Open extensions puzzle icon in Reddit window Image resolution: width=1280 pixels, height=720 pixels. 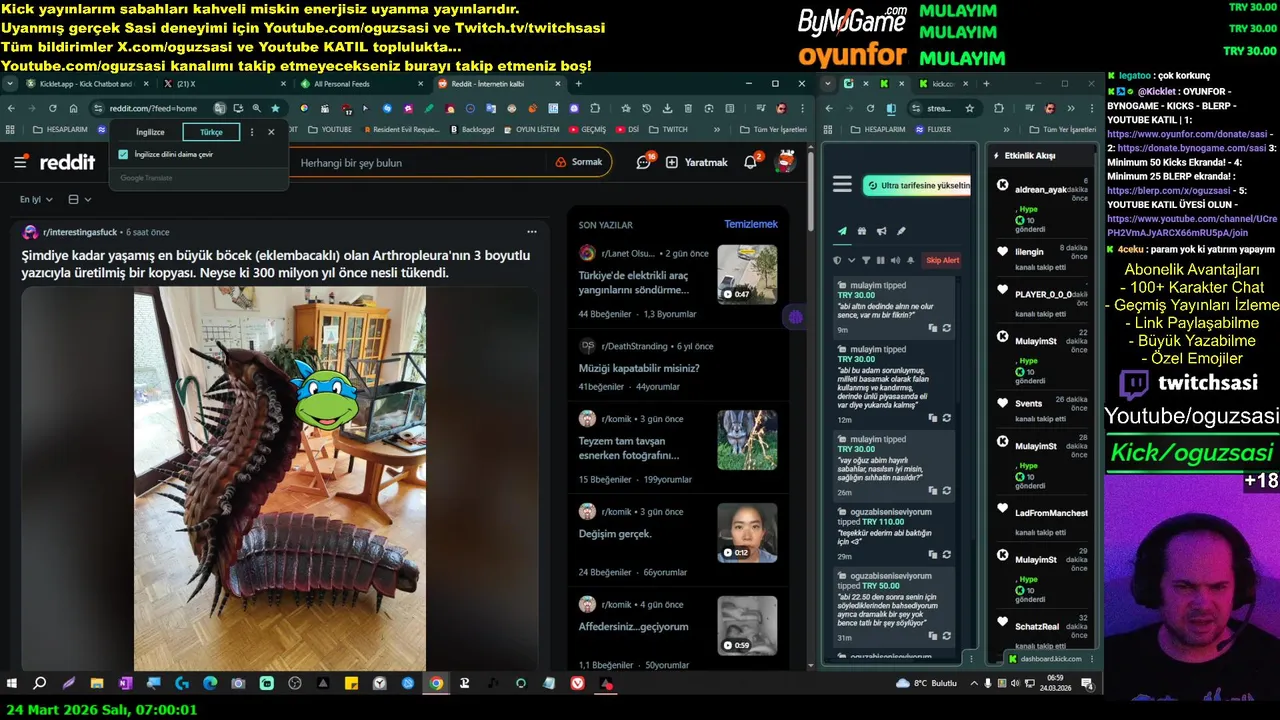[x=595, y=108]
